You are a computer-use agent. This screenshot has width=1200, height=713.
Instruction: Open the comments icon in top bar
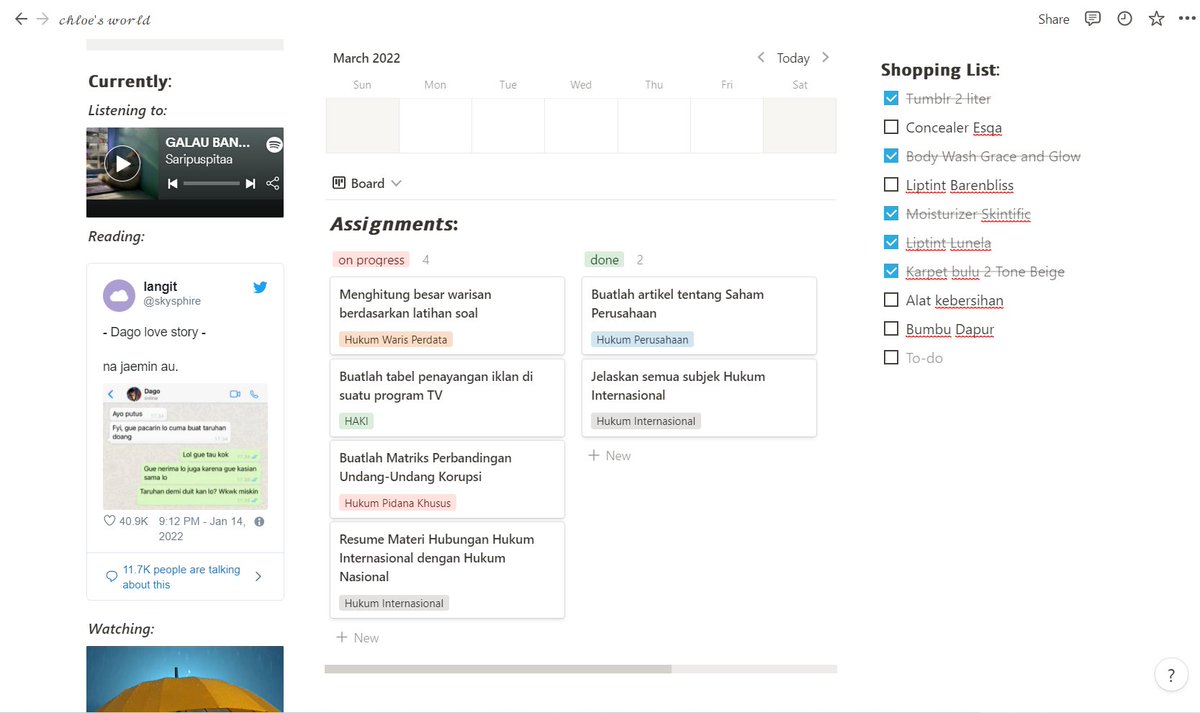[1093, 19]
